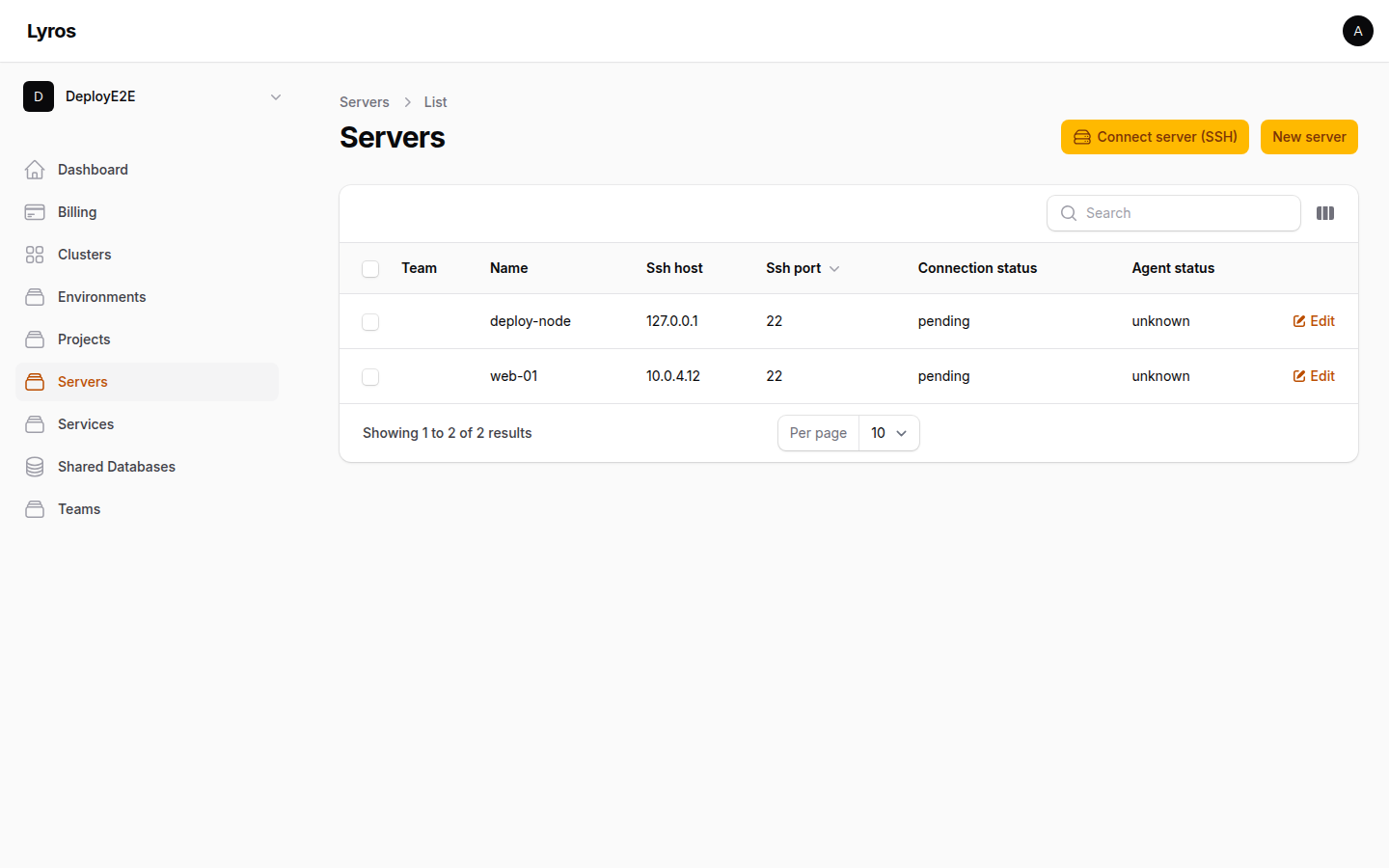The height and width of the screenshot is (868, 1389).
Task: Edit the deploy-node server
Action: click(1314, 321)
